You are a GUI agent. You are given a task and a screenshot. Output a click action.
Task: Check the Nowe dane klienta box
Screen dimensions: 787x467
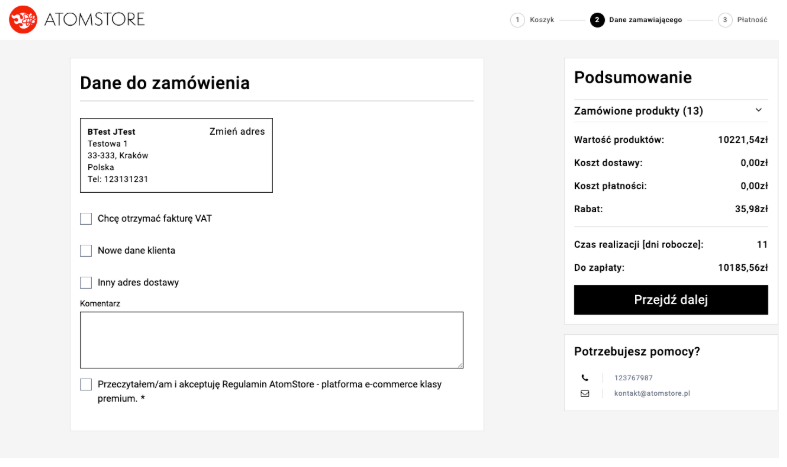pyautogui.click(x=86, y=250)
